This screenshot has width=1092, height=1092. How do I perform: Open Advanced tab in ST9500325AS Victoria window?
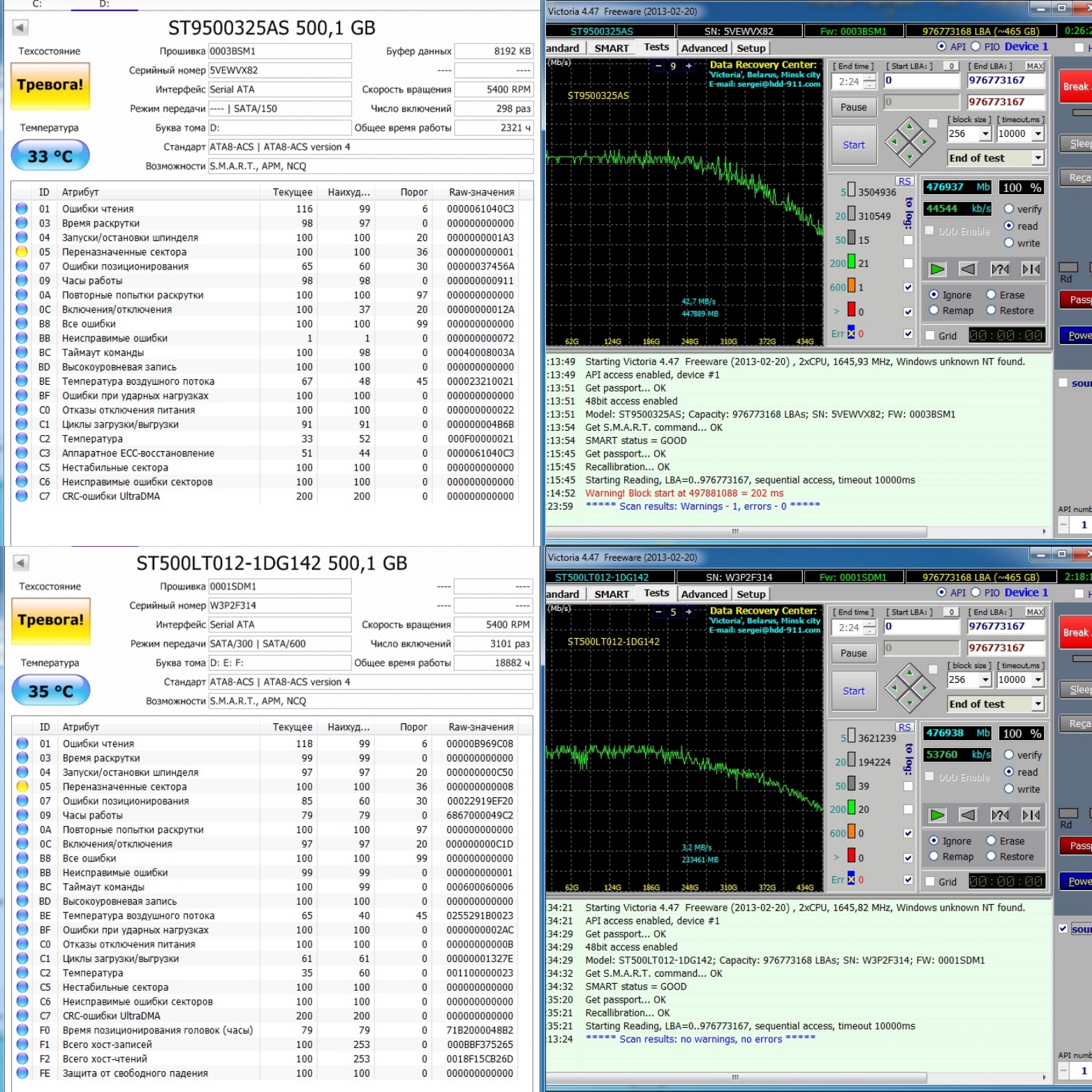point(704,48)
